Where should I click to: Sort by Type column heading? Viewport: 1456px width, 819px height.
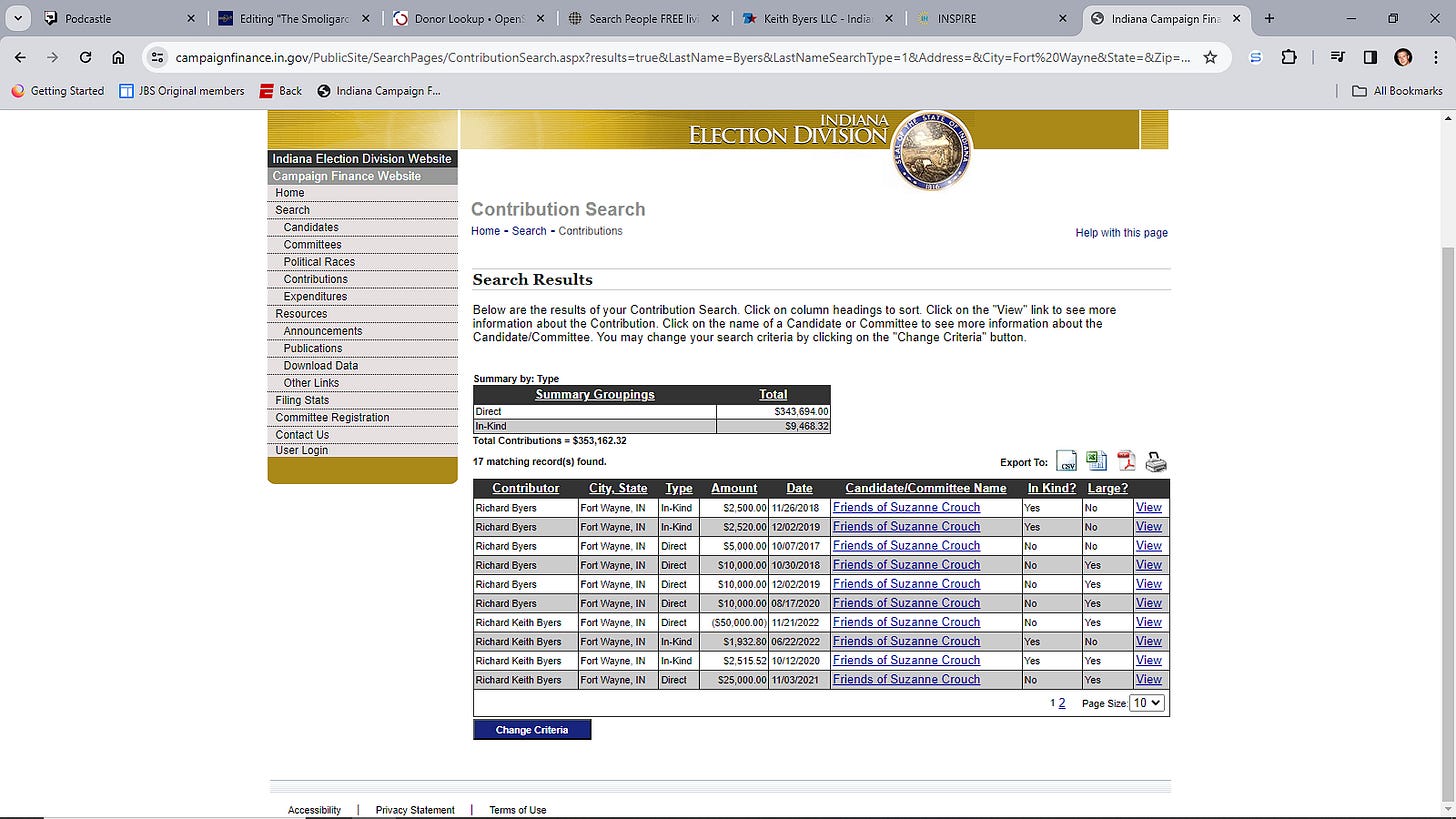[679, 488]
